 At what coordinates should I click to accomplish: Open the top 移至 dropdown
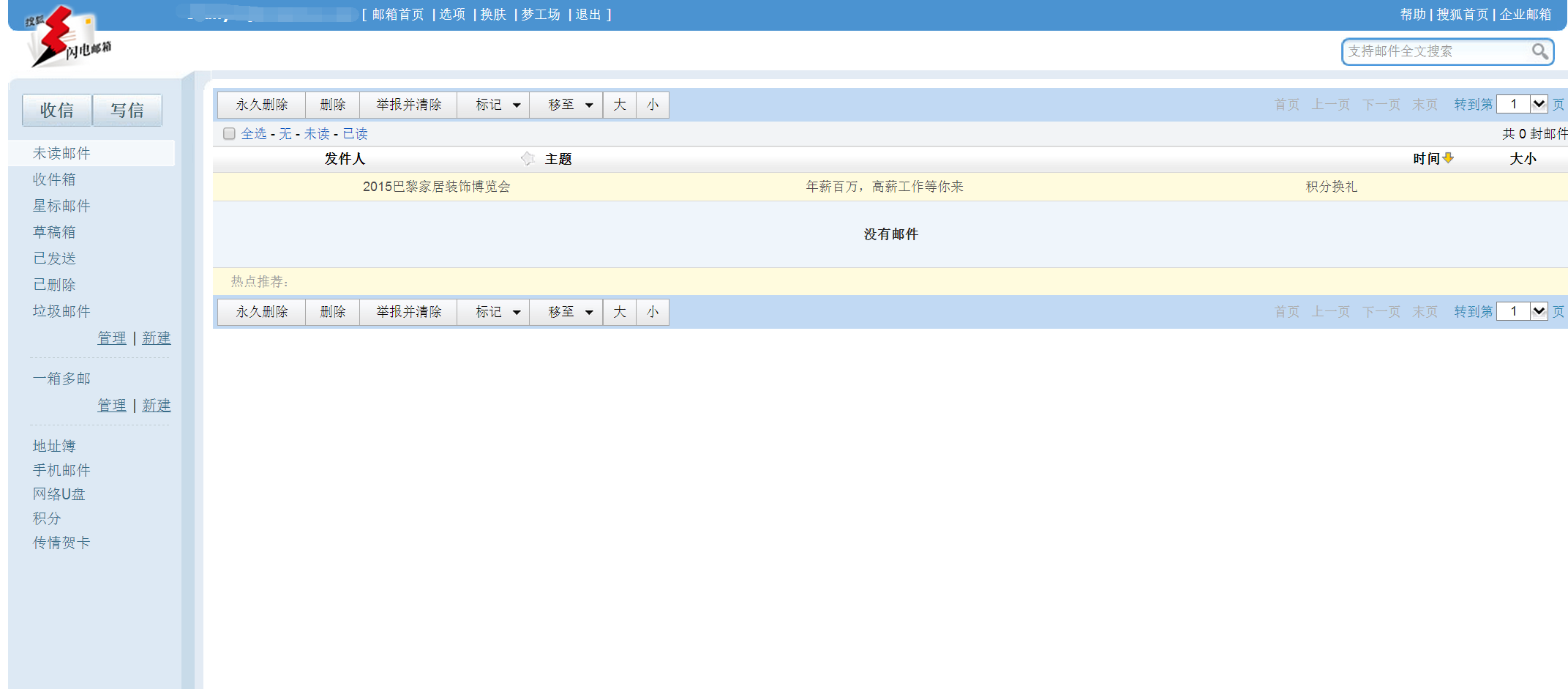(x=569, y=105)
